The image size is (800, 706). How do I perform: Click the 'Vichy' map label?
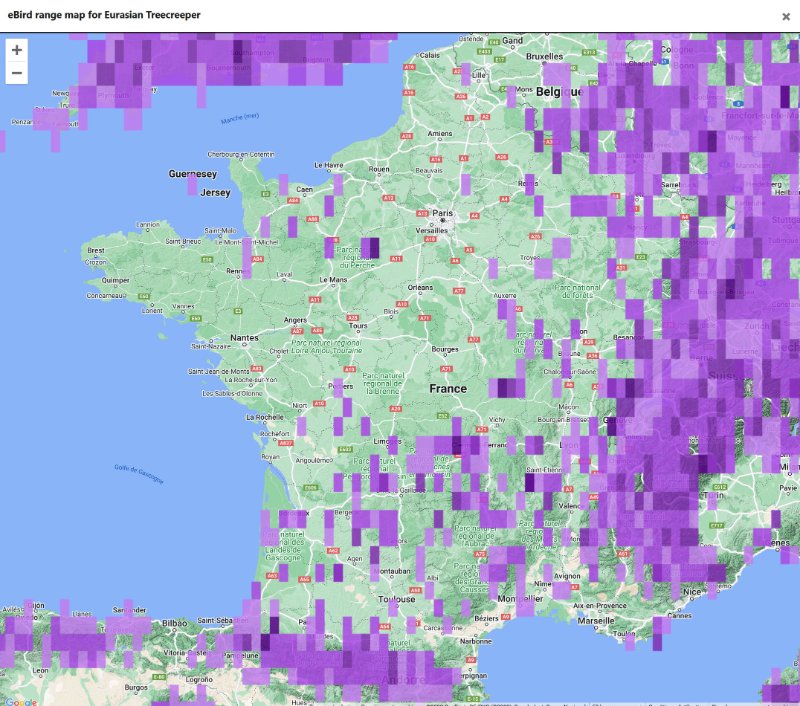point(497,419)
